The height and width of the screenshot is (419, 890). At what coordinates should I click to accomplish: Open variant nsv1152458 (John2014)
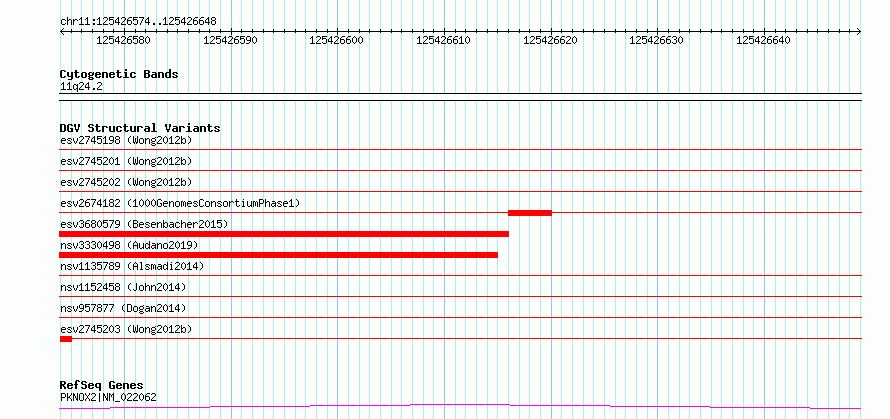coord(123,287)
